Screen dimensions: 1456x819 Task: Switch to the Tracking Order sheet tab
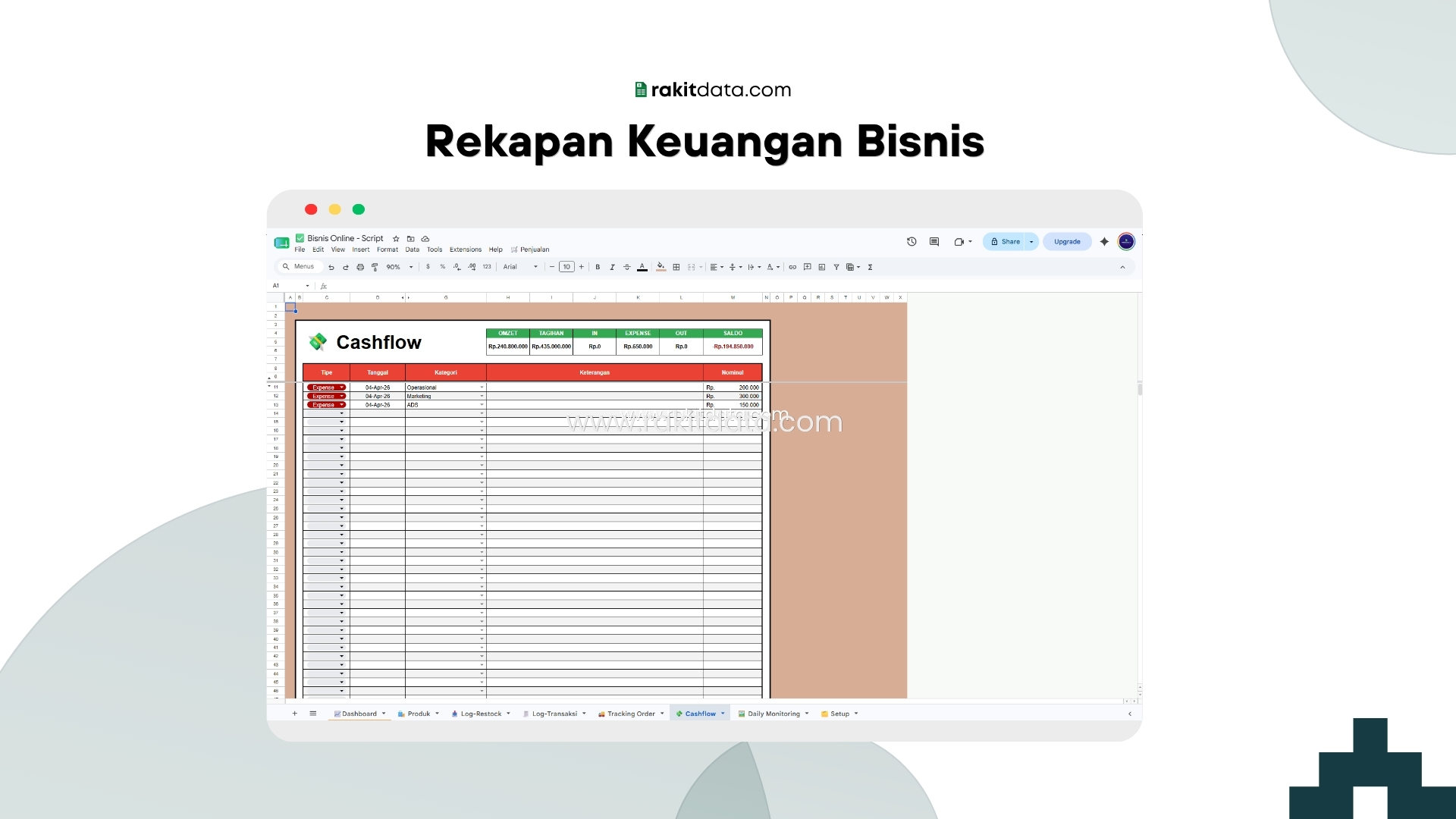click(x=631, y=714)
